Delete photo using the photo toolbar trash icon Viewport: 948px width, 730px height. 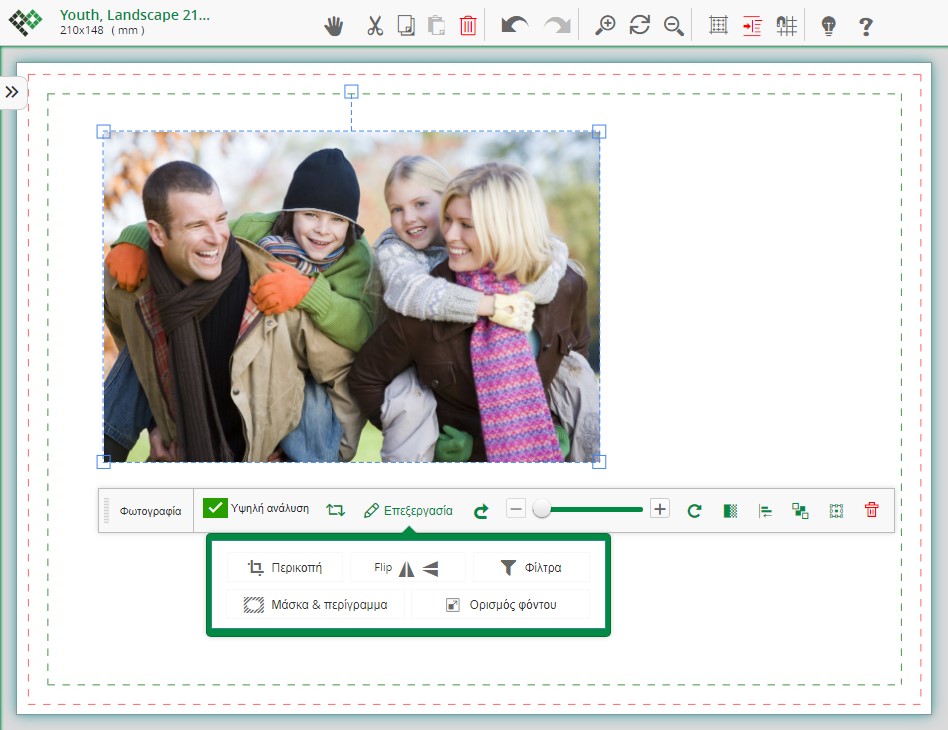point(871,510)
